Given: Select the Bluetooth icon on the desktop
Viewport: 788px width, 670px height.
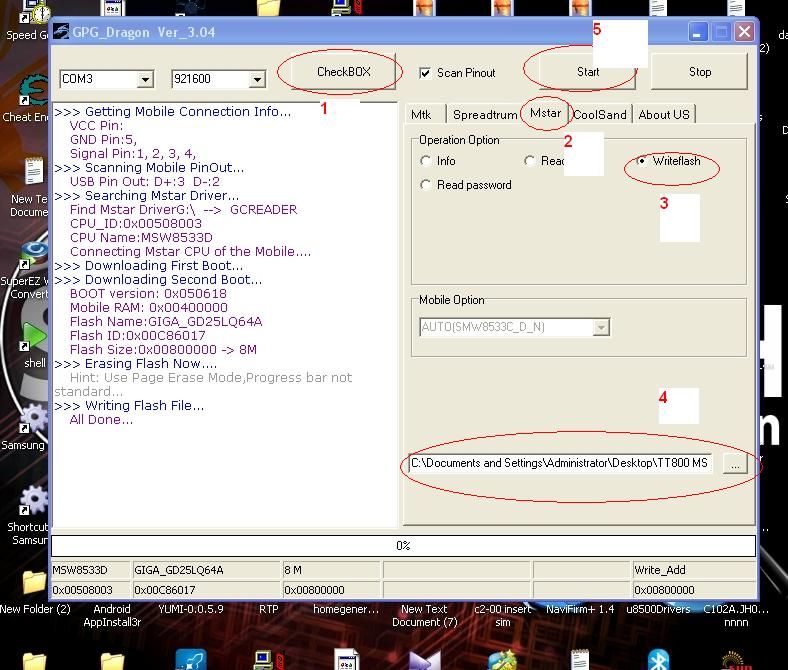Looking at the screenshot, I should coord(658,659).
